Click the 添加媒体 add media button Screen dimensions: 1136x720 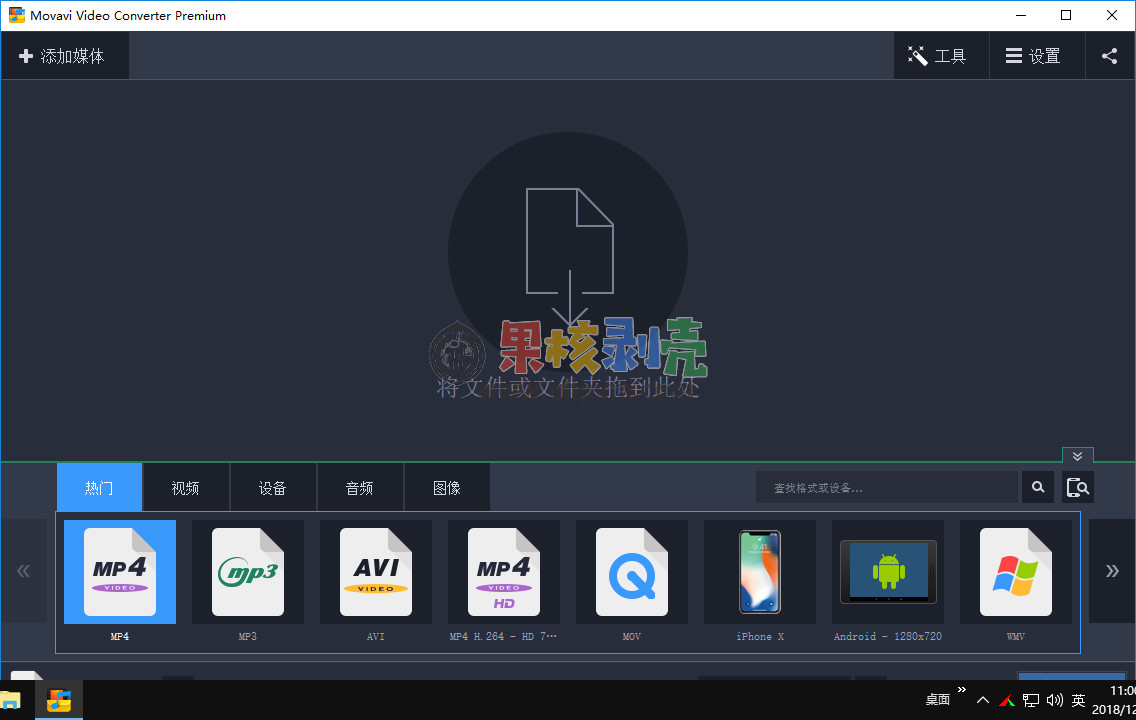[x=64, y=56]
